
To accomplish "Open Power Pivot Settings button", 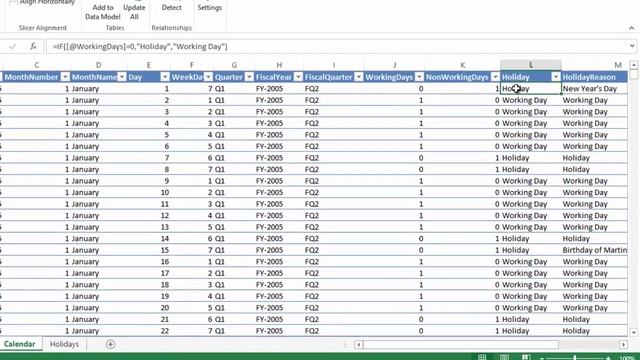I will (209, 7).
